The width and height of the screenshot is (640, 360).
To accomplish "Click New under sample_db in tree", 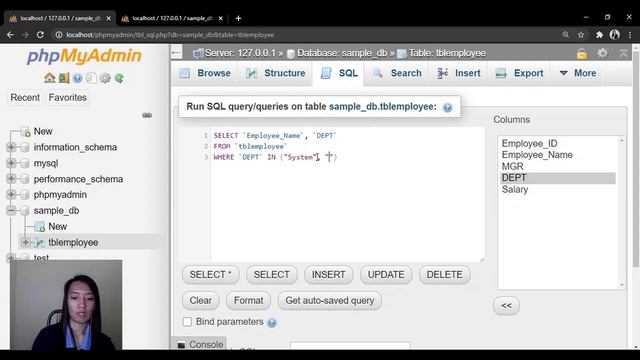I will [x=58, y=227].
